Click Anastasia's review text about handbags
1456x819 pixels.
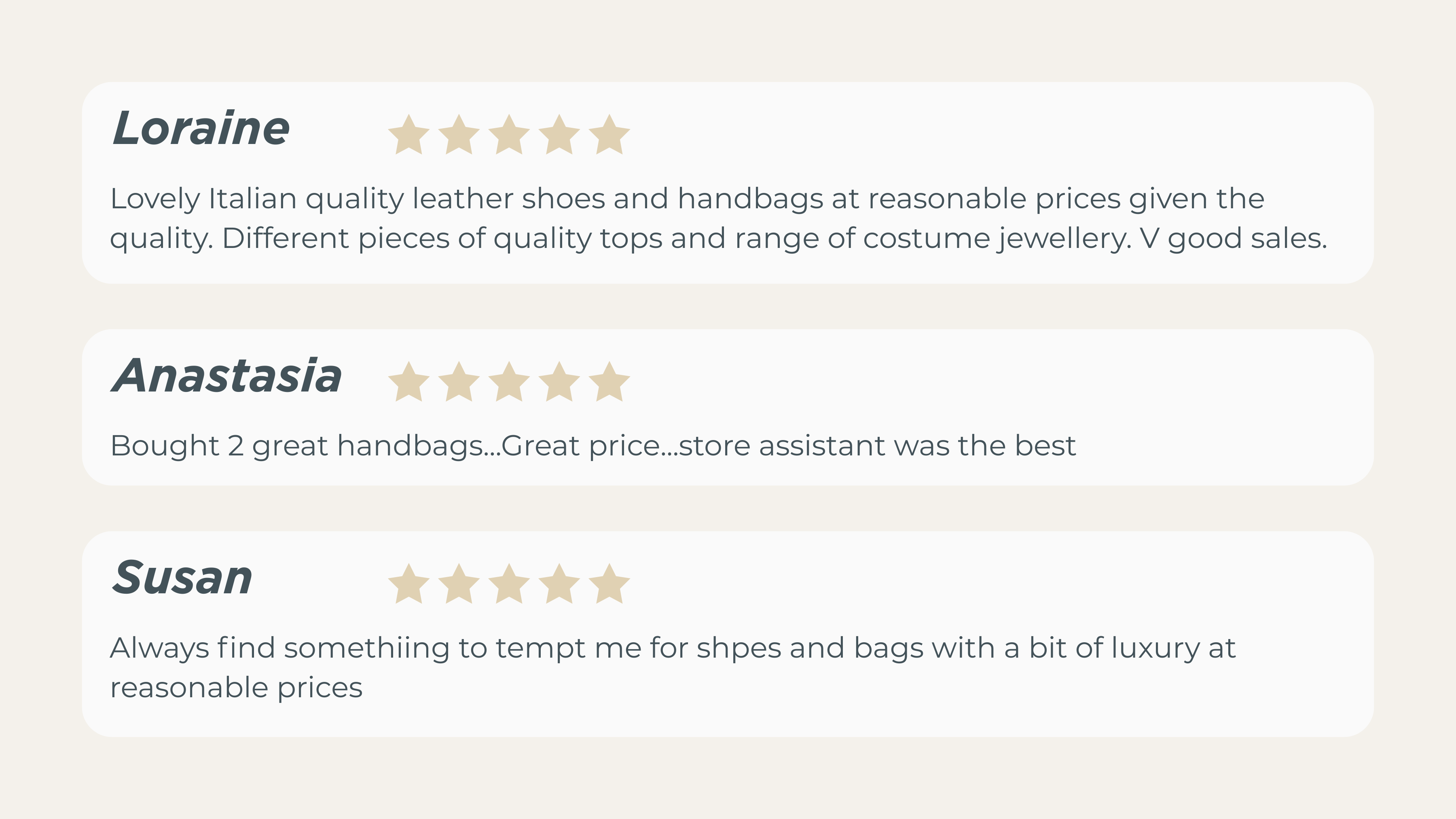coord(593,446)
